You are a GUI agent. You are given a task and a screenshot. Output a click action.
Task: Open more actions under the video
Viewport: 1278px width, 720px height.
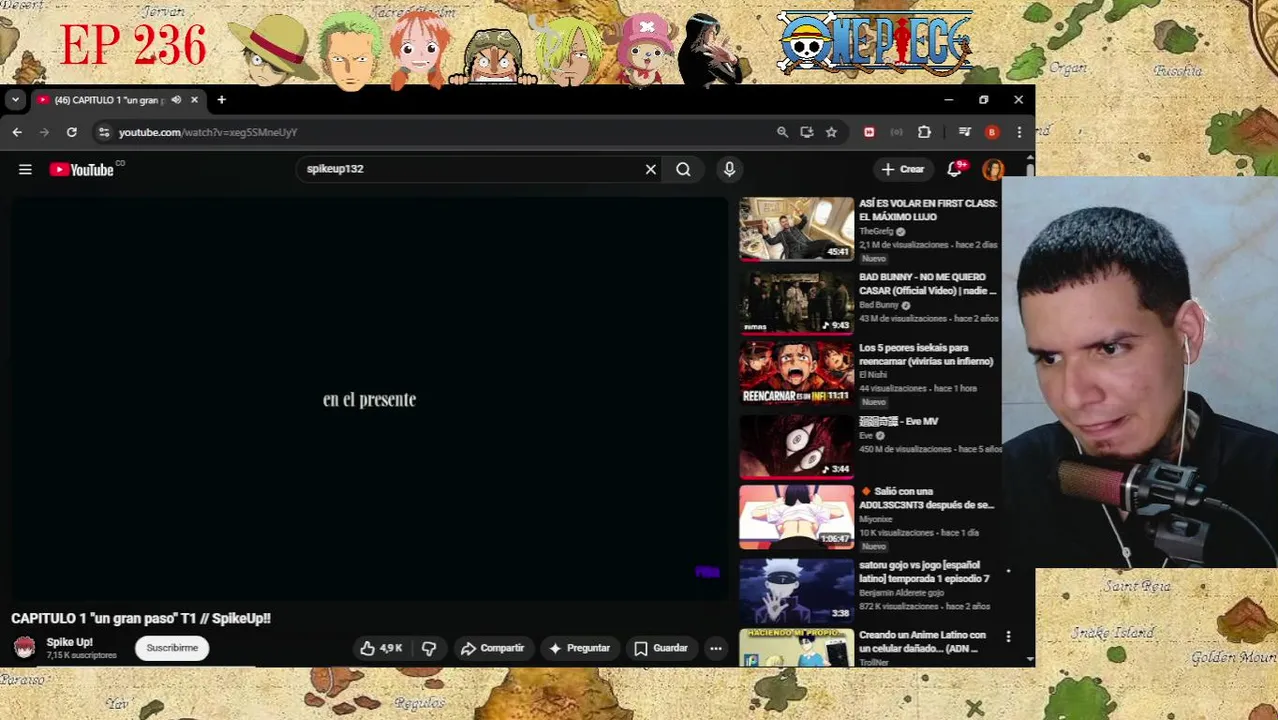pos(716,648)
